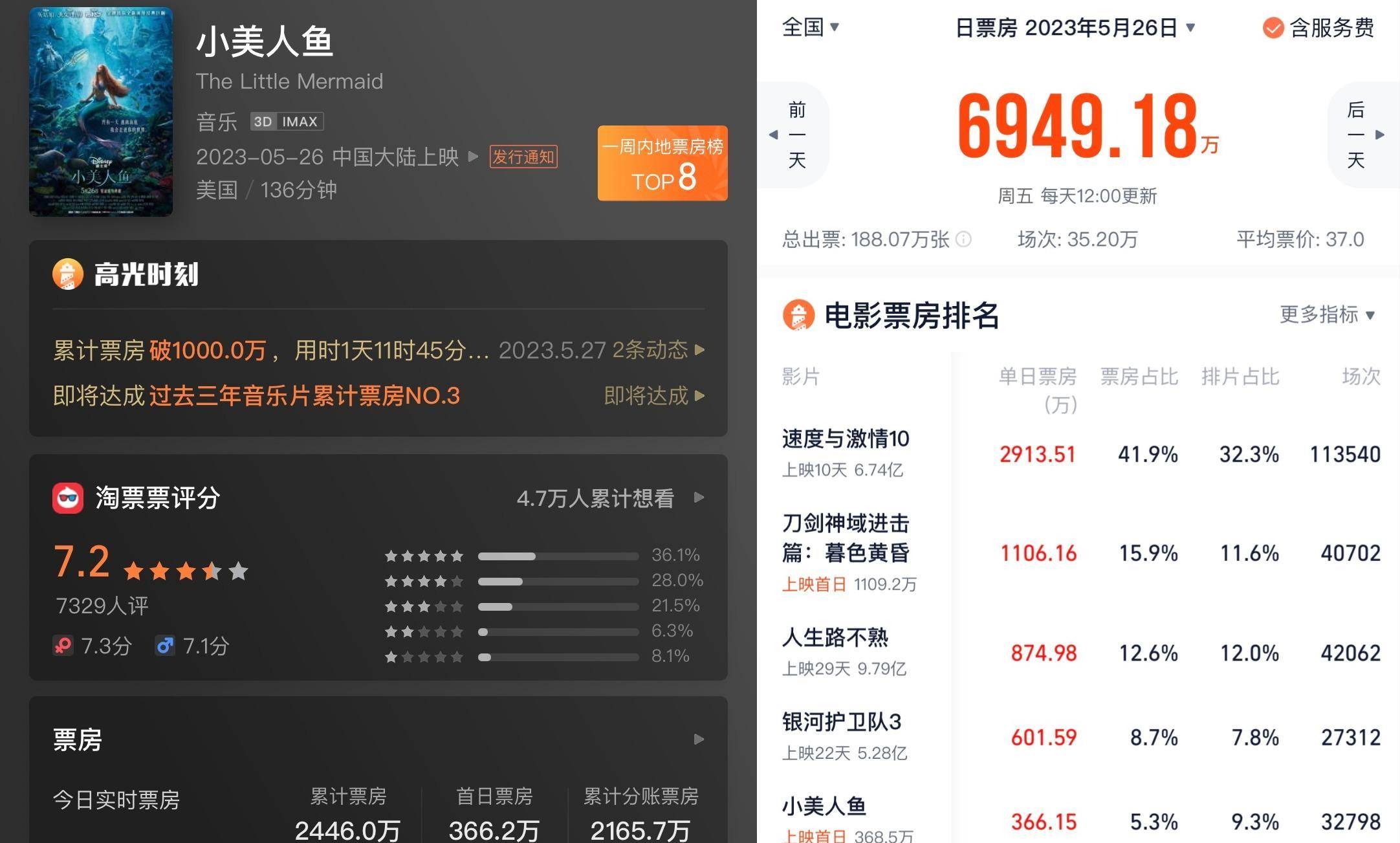This screenshot has height=843, width=1400.
Task: Click the Taopiaopiao rating logo icon
Action: pyautogui.click(x=68, y=498)
